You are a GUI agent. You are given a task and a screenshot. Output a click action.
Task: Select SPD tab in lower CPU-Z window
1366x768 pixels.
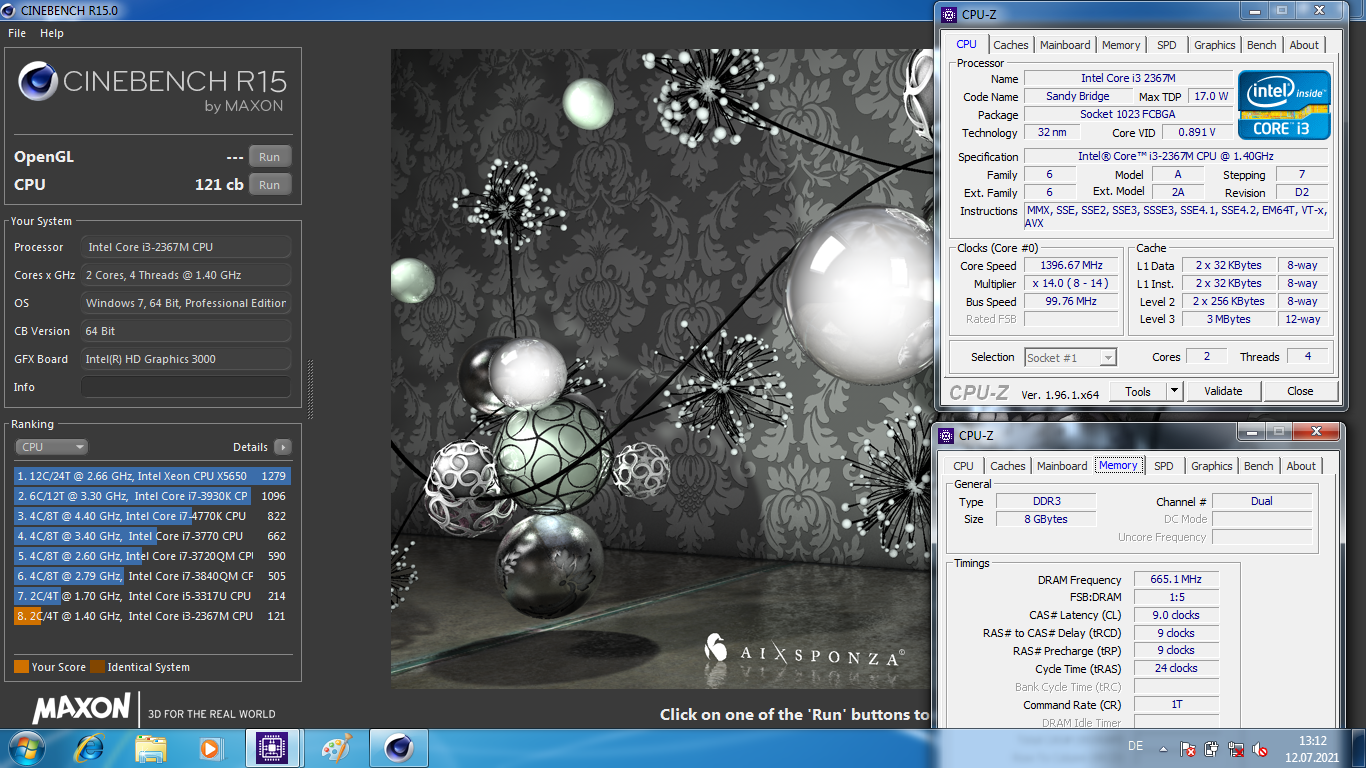[1164, 466]
